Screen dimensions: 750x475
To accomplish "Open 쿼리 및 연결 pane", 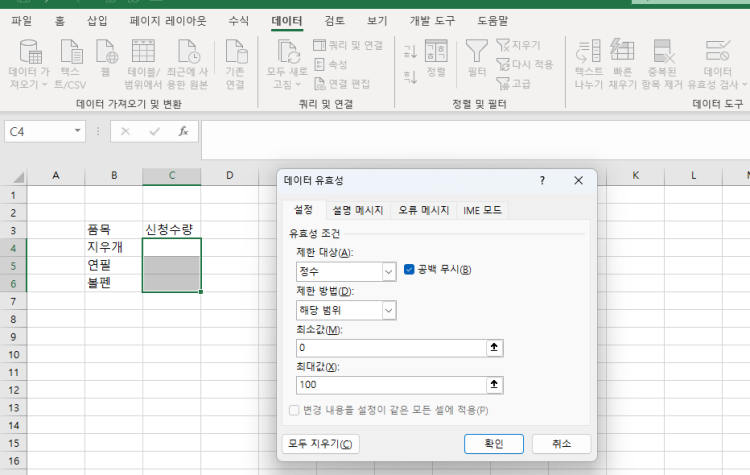I will tap(348, 45).
